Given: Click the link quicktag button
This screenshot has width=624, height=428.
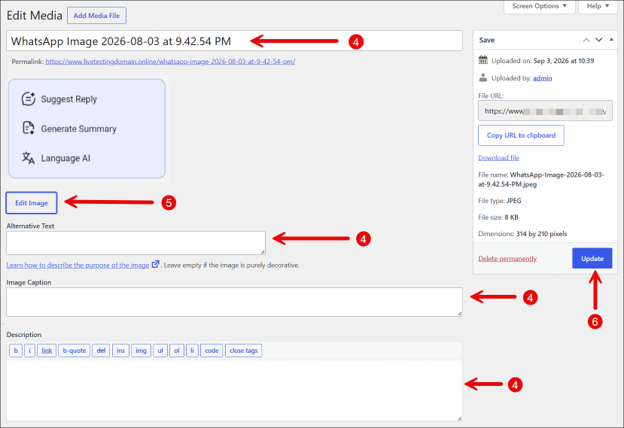Looking at the screenshot, I should [47, 351].
